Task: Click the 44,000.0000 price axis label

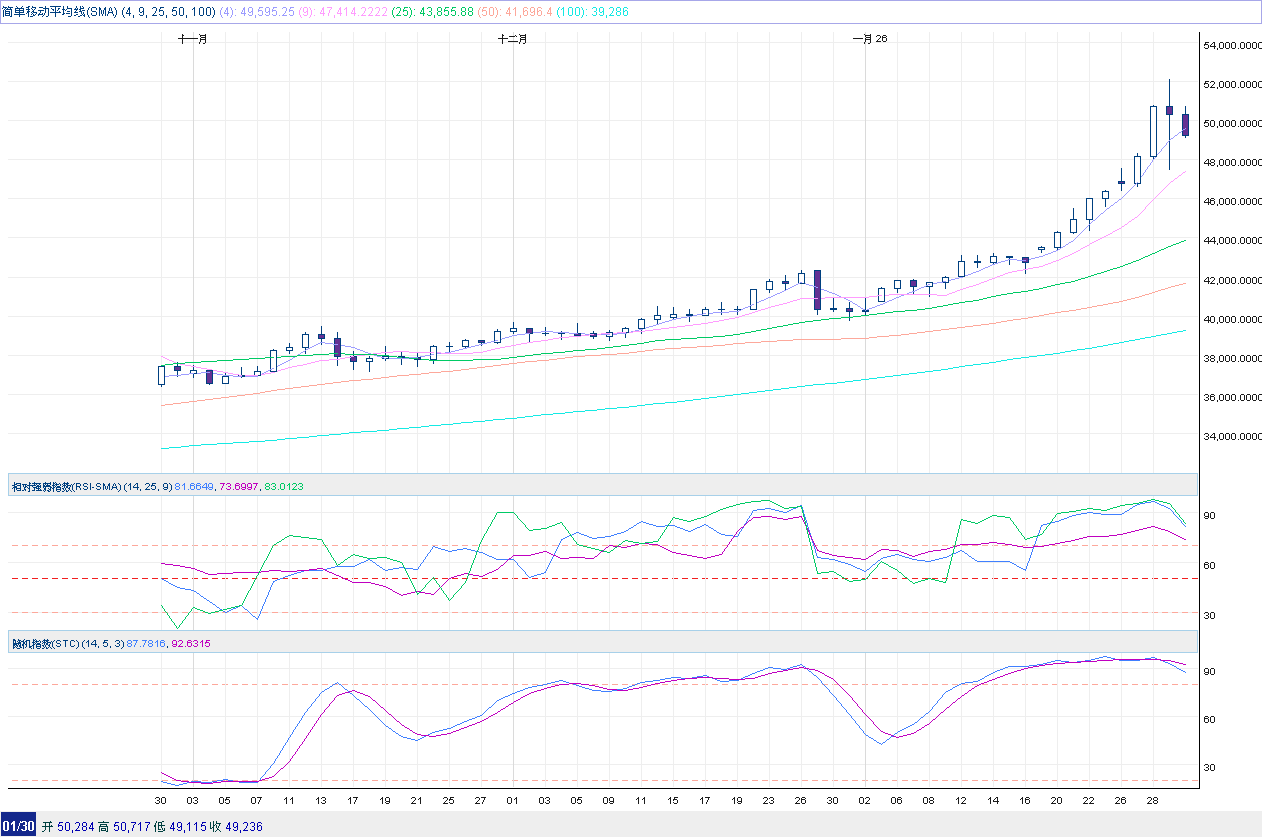Action: (1231, 241)
